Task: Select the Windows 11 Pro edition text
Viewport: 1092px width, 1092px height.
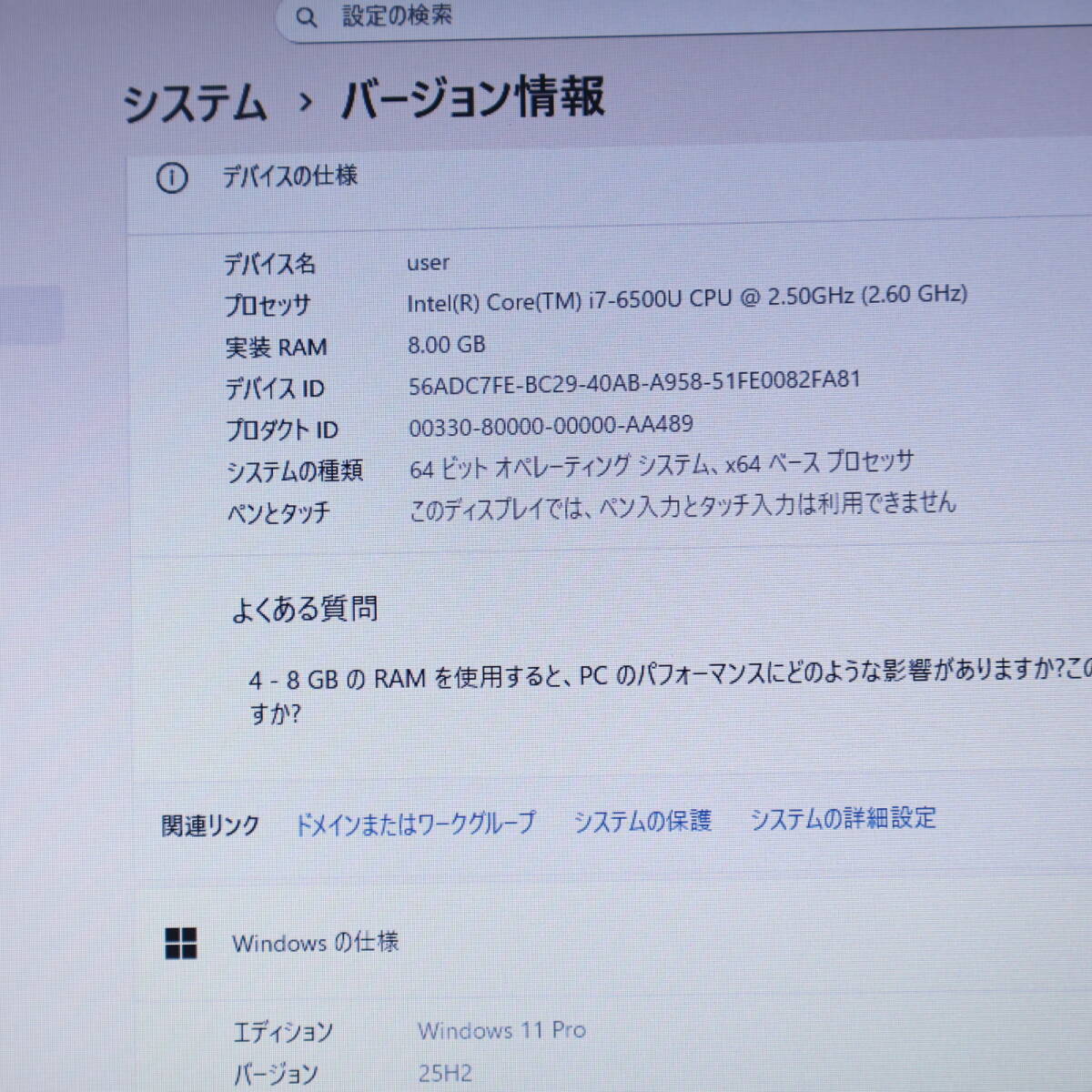Action: pos(501,1030)
